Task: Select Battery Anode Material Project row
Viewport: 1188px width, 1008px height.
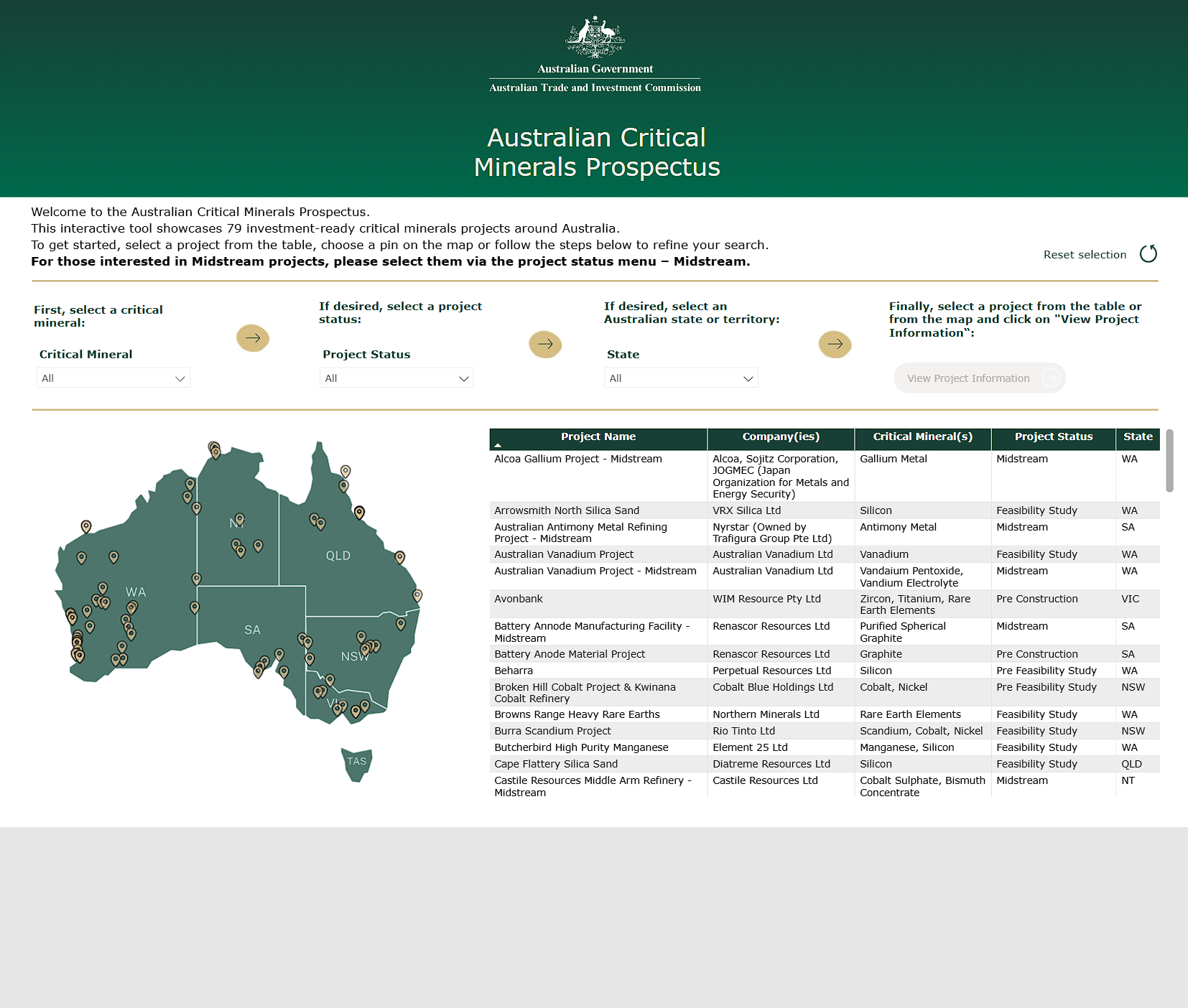Action: pos(825,654)
